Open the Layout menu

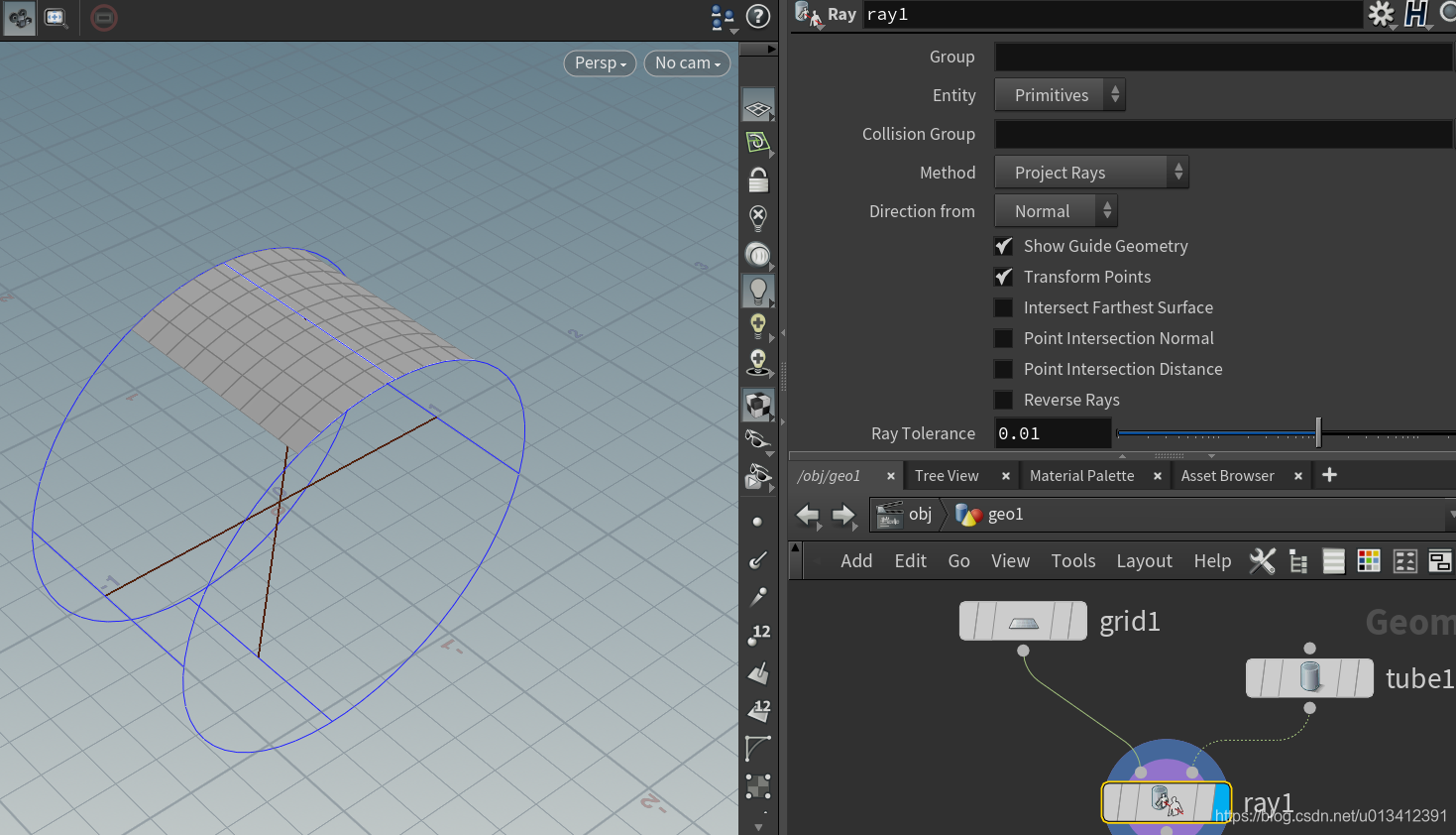tap(1144, 561)
